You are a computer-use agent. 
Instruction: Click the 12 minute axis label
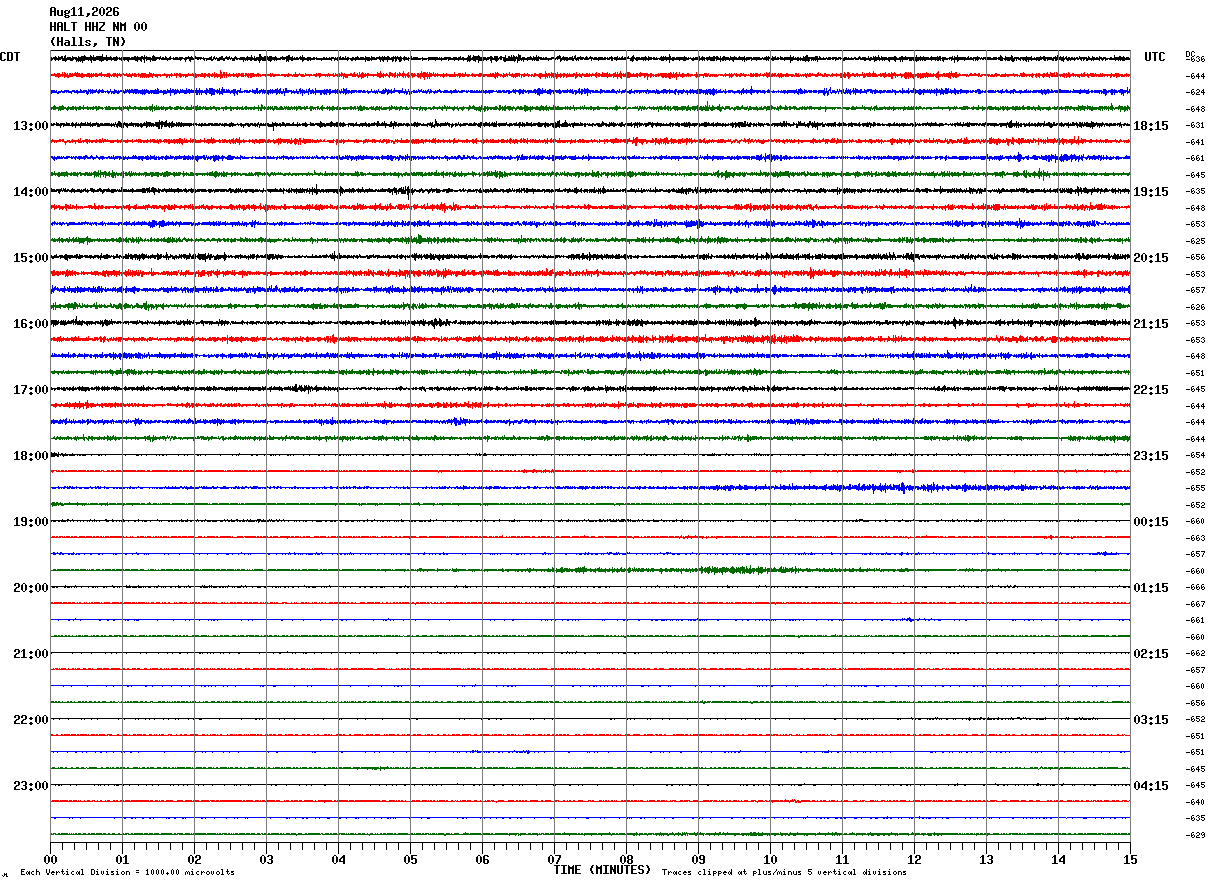click(x=914, y=859)
